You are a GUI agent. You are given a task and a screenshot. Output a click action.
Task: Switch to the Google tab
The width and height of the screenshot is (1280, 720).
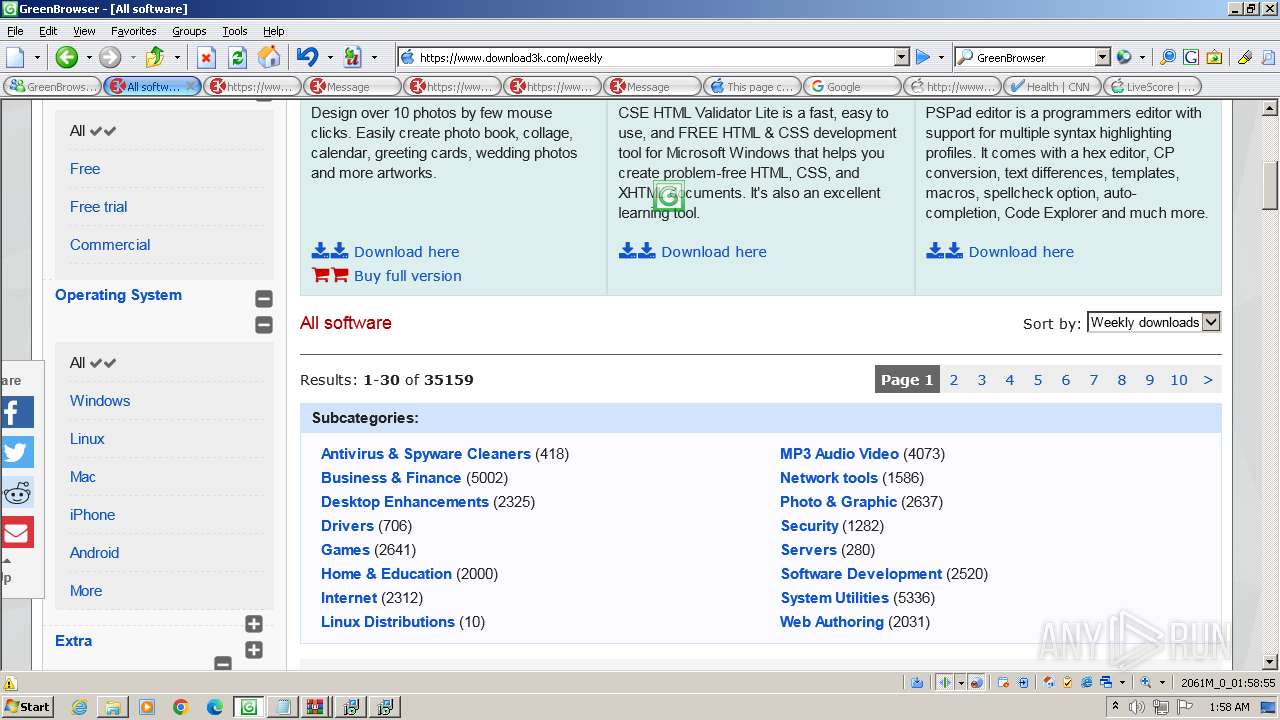[851, 86]
